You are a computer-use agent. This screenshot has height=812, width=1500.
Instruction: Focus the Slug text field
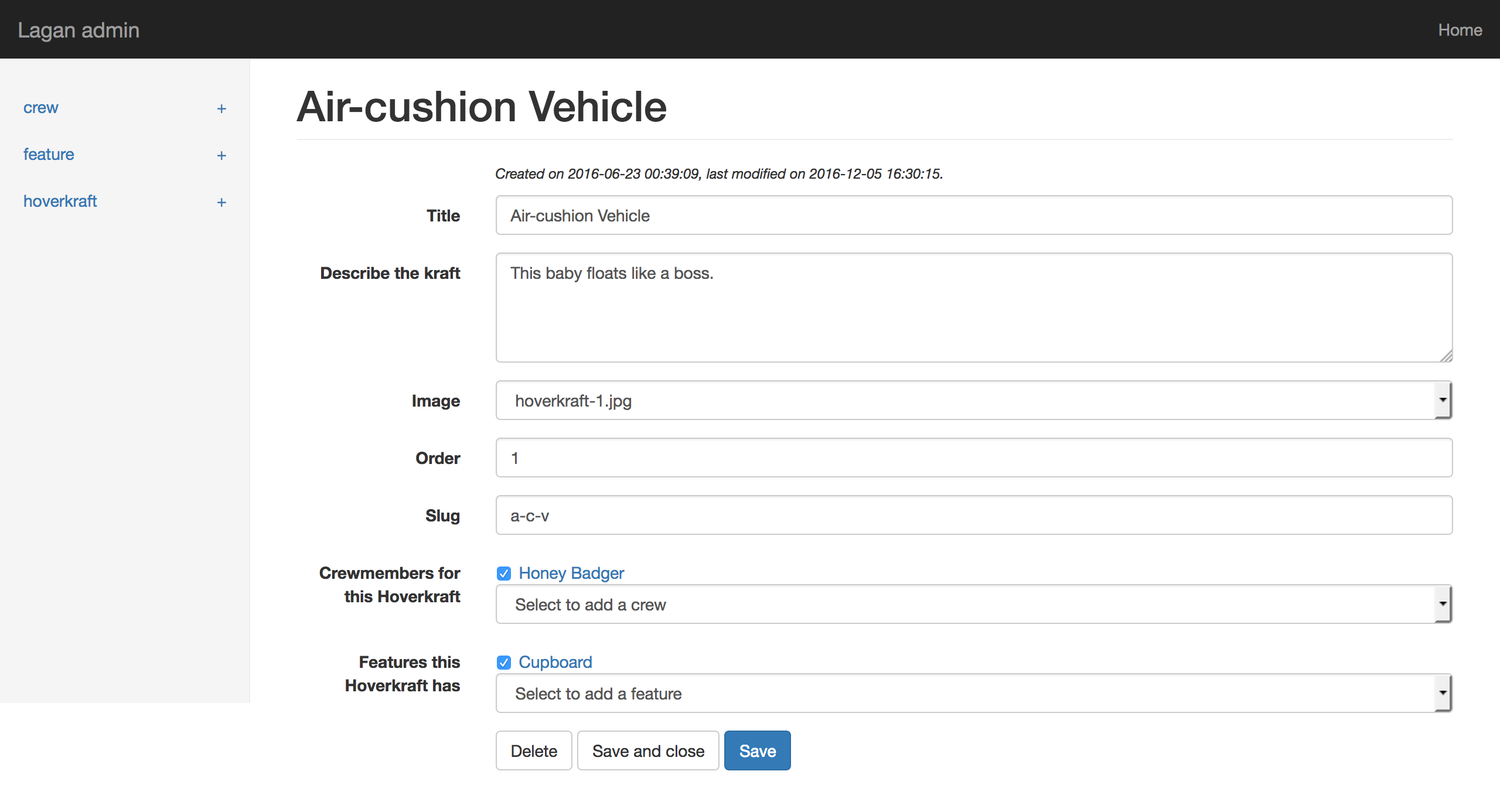click(973, 516)
